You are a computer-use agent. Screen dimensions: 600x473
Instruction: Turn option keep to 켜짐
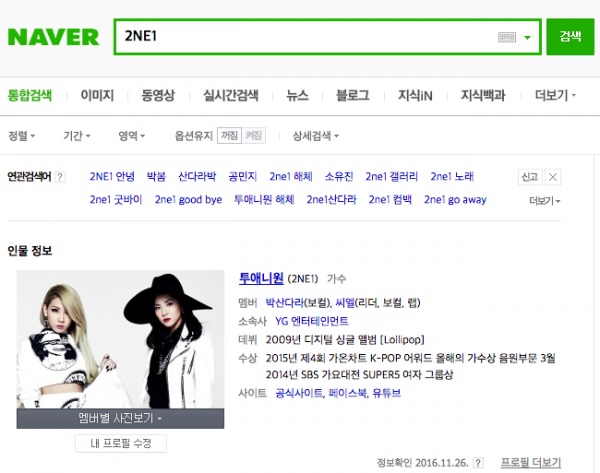[x=253, y=135]
